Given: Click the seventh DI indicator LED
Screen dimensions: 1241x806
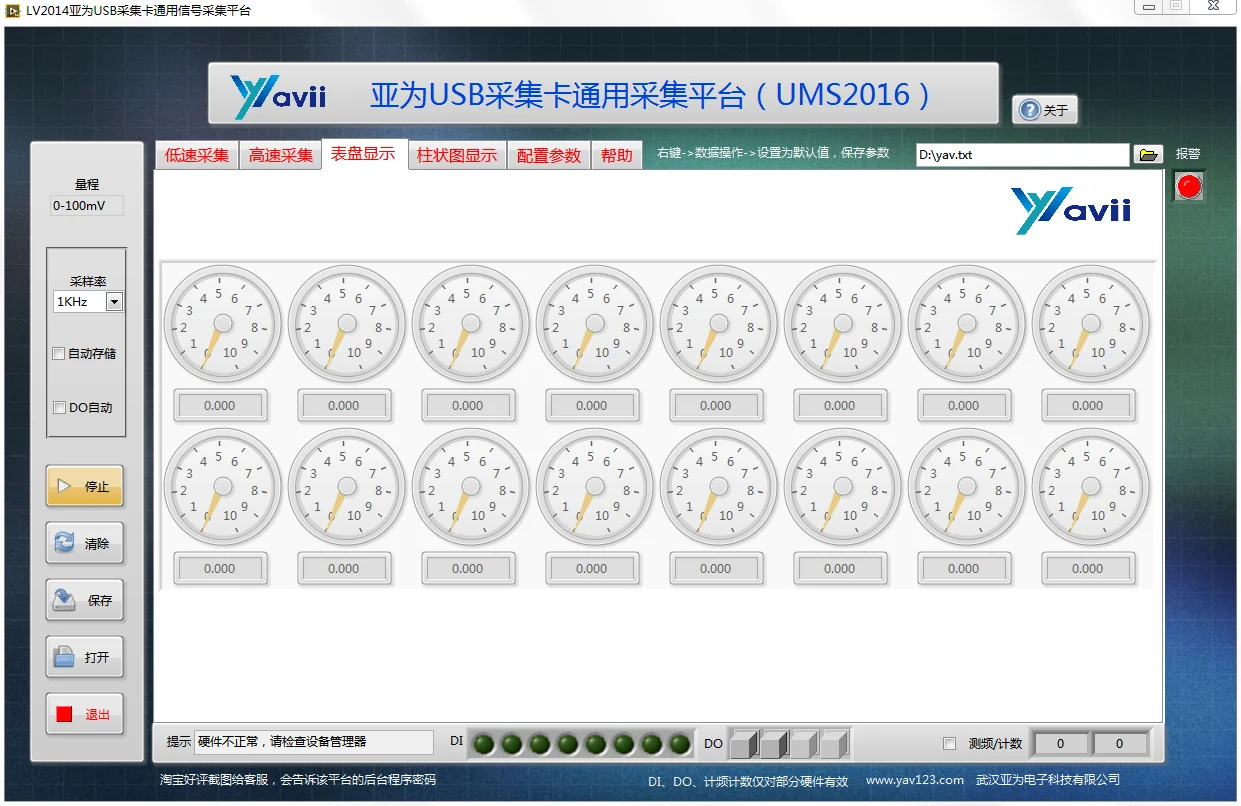Looking at the screenshot, I should (x=652, y=744).
